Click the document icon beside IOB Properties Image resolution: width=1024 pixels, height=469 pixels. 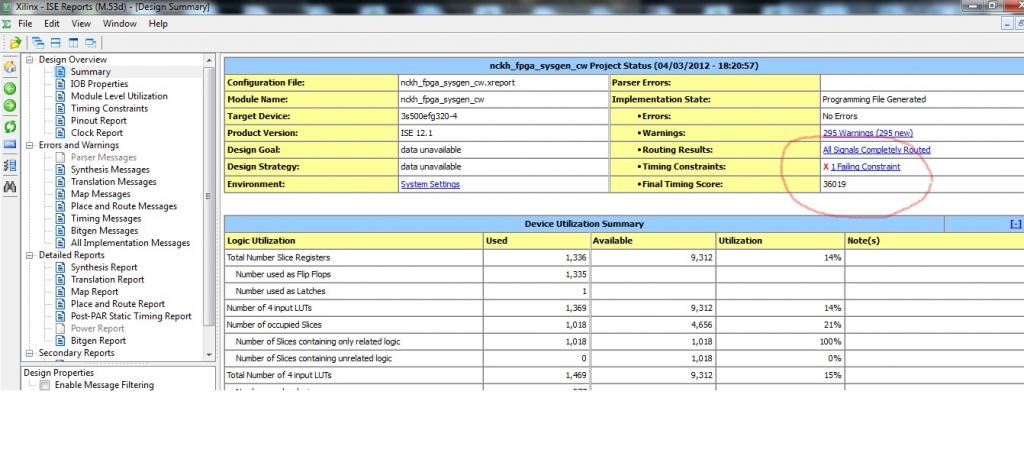point(61,84)
